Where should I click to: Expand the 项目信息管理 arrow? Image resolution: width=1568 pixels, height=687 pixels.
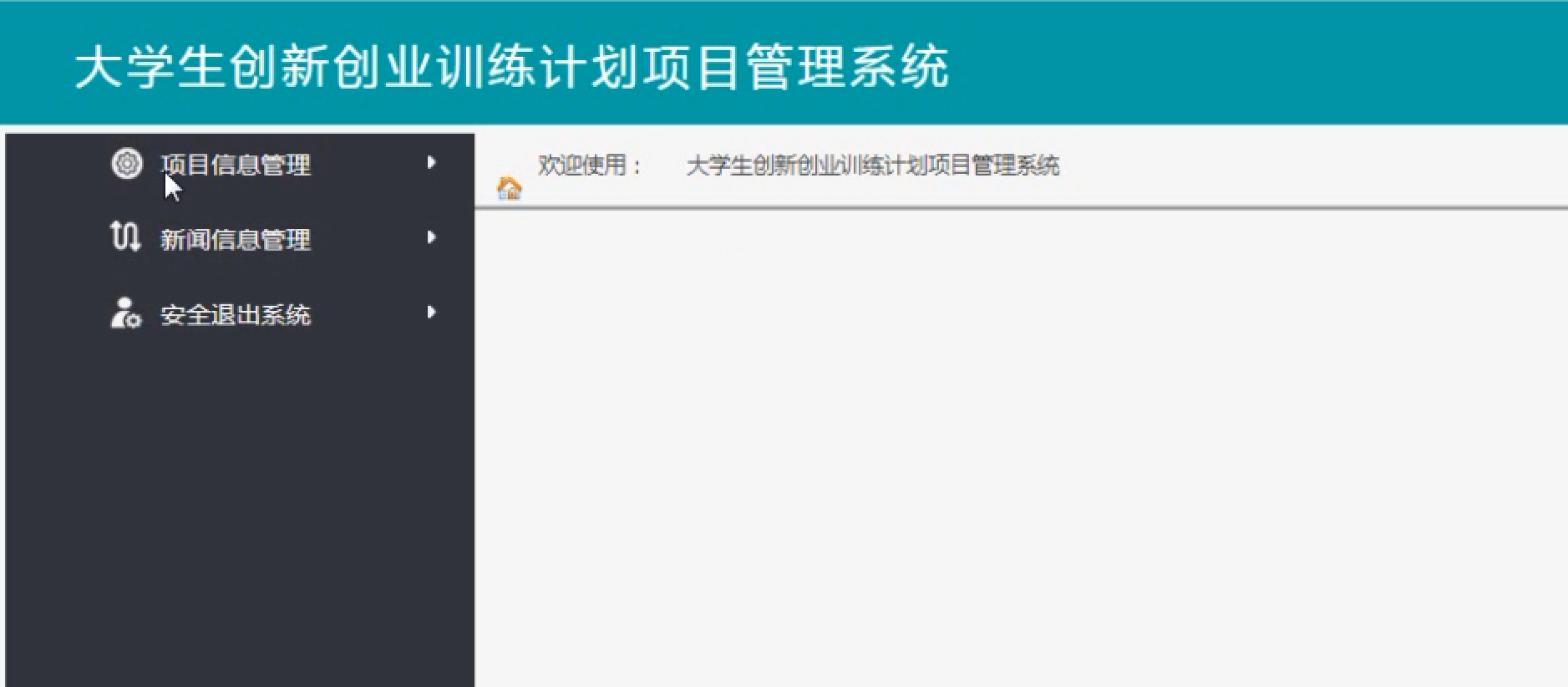point(431,162)
